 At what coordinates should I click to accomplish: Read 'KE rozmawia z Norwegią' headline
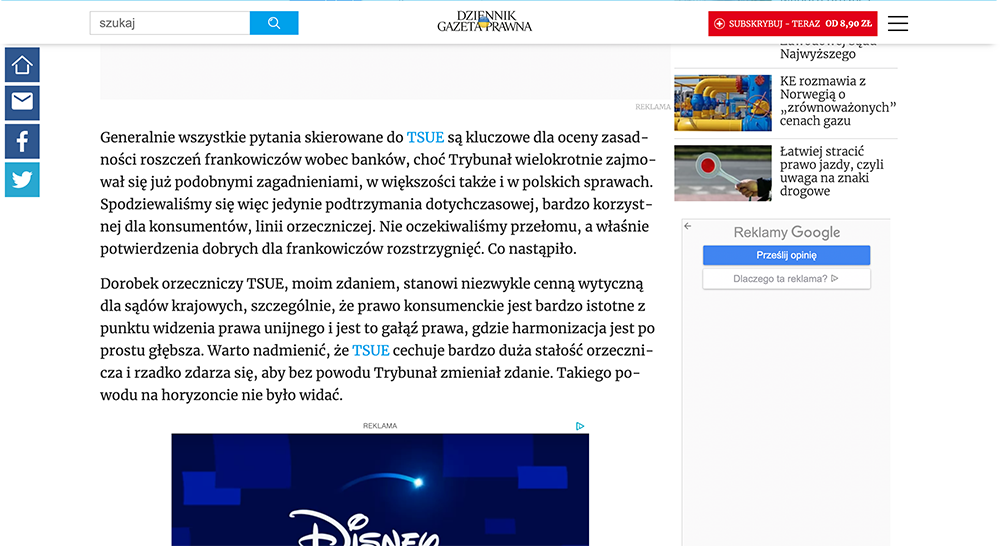tap(837, 101)
